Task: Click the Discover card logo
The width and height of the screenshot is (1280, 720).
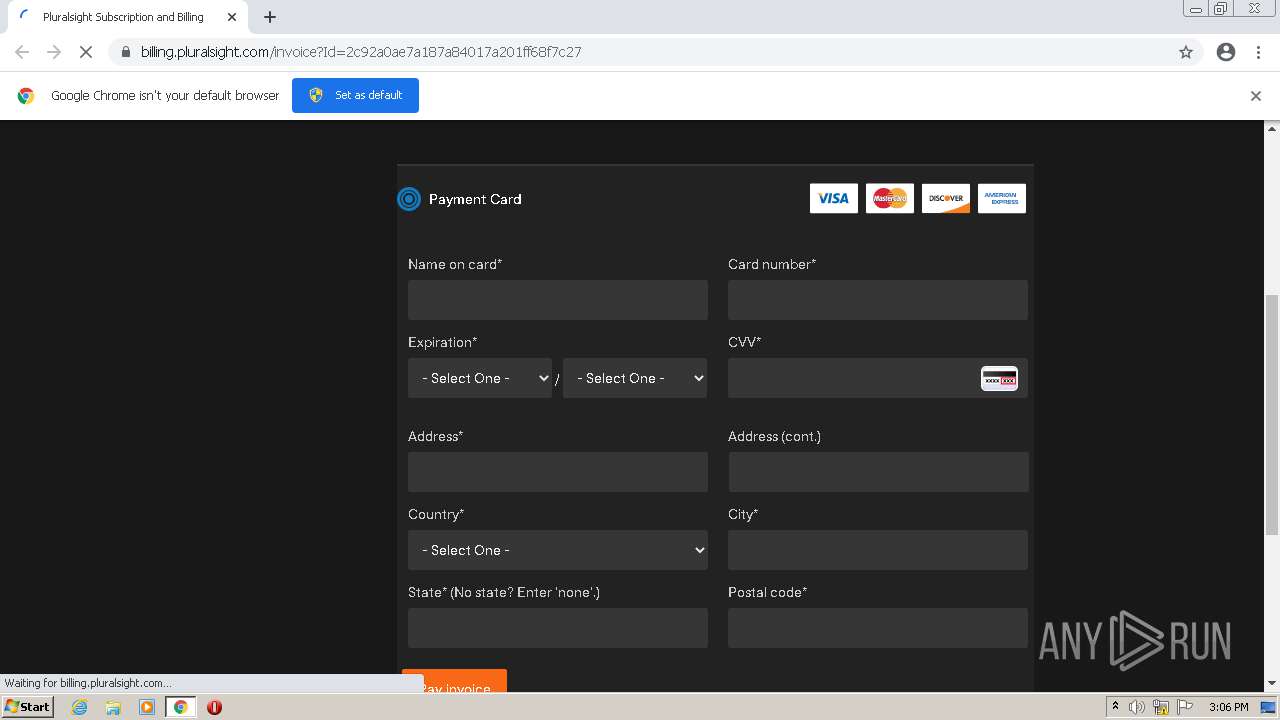Action: tap(946, 198)
